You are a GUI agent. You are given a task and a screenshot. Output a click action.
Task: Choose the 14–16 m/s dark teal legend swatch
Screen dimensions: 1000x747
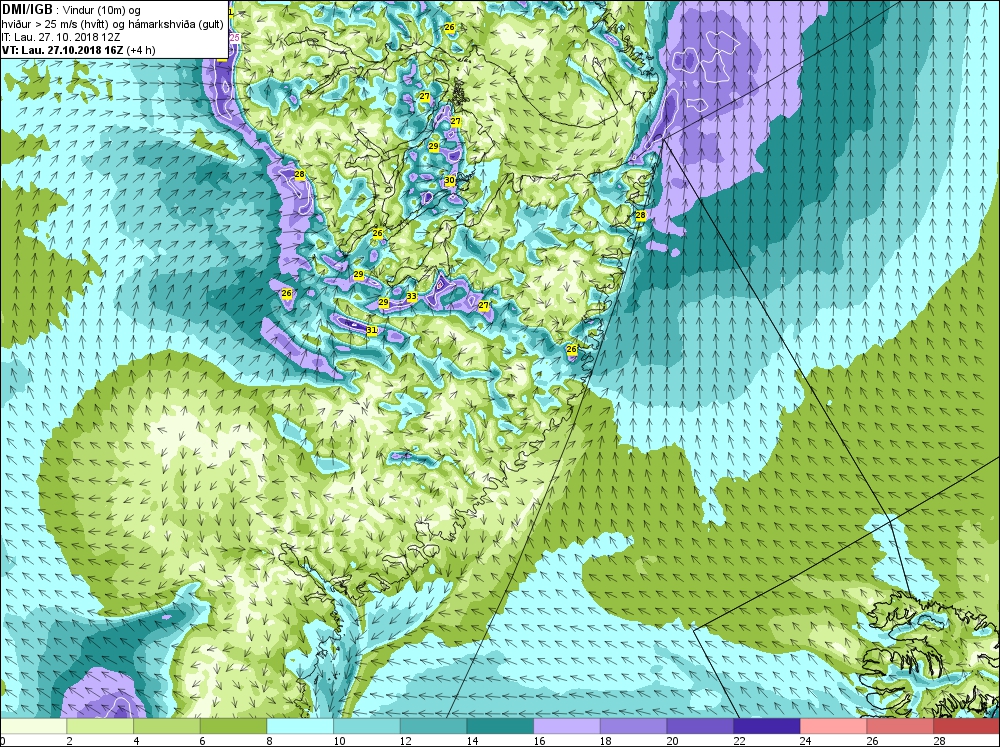499,727
